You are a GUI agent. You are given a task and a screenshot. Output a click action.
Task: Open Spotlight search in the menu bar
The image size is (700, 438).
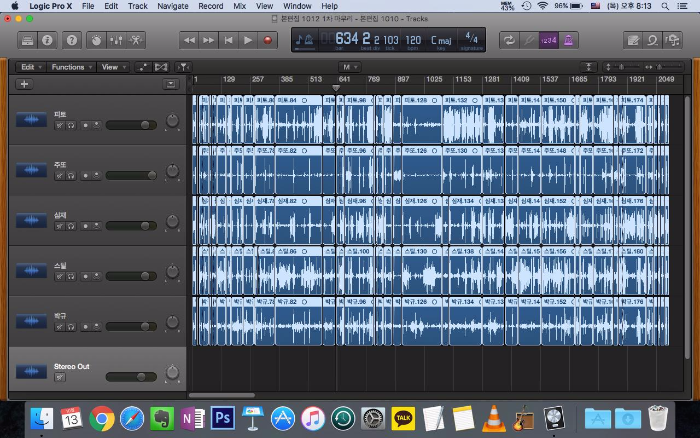tap(665, 6)
